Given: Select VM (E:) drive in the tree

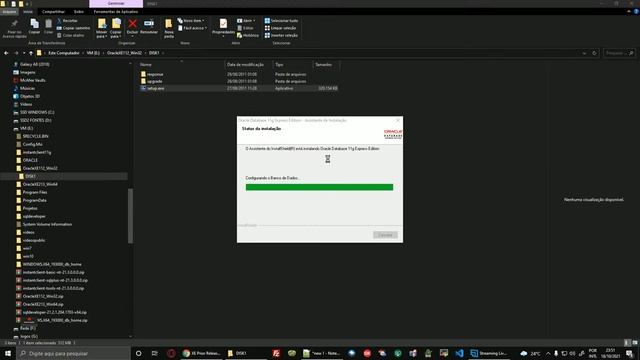Looking at the screenshot, I should [27, 129].
